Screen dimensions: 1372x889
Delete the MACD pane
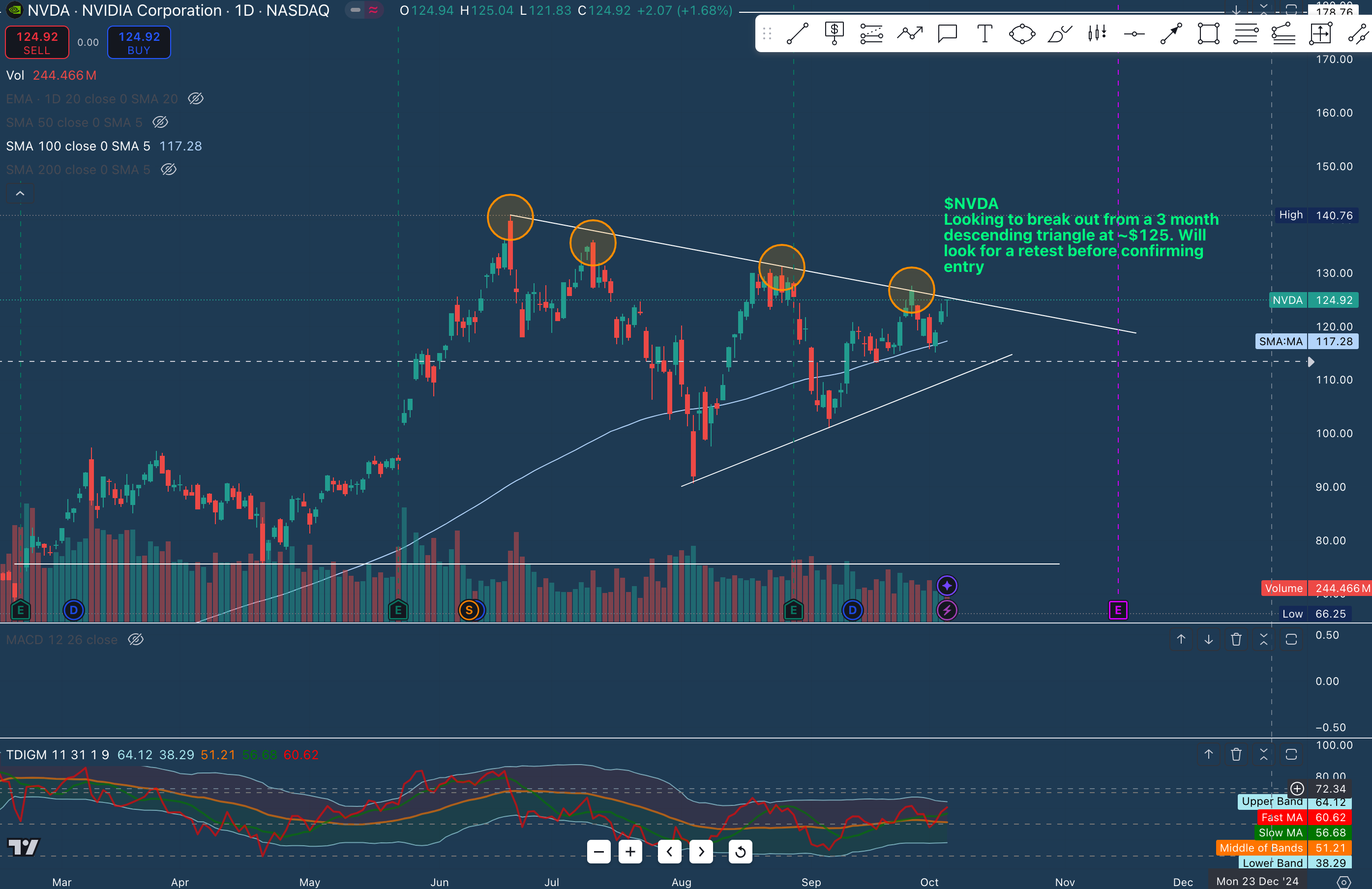1236,639
